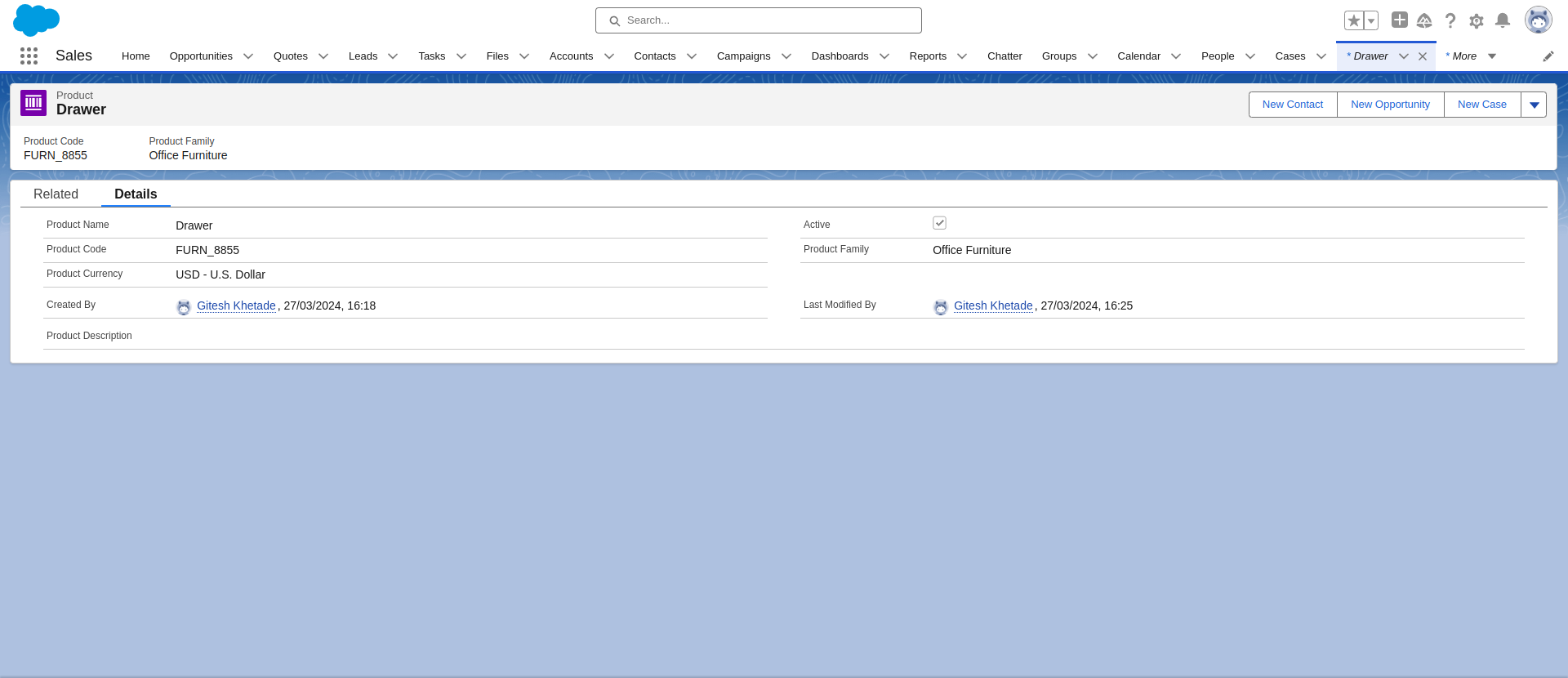The height and width of the screenshot is (678, 1568).
Task: Open the user profile avatar
Action: point(1539,20)
